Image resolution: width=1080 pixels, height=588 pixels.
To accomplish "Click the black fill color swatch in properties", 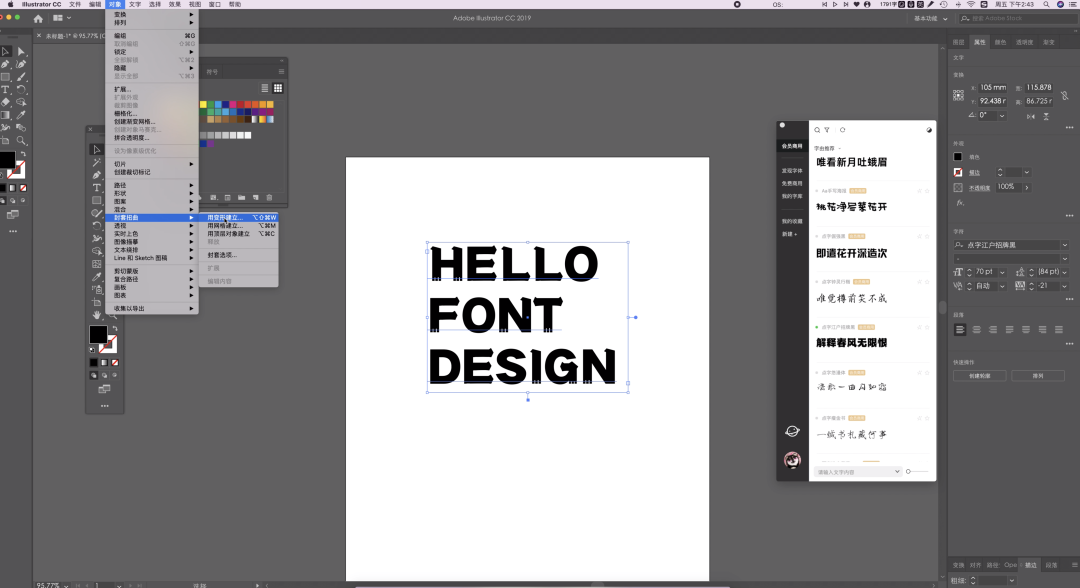I will point(958,157).
